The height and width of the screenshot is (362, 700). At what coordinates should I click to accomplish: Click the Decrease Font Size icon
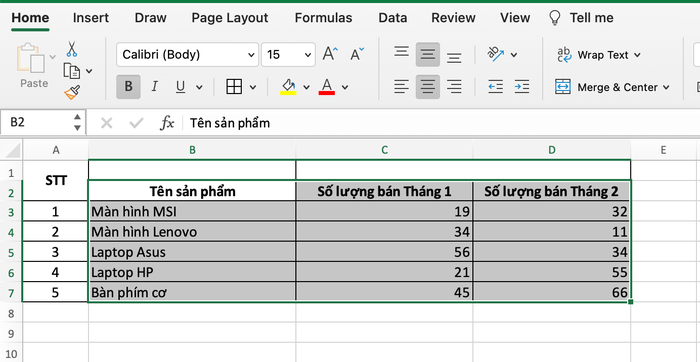point(357,54)
